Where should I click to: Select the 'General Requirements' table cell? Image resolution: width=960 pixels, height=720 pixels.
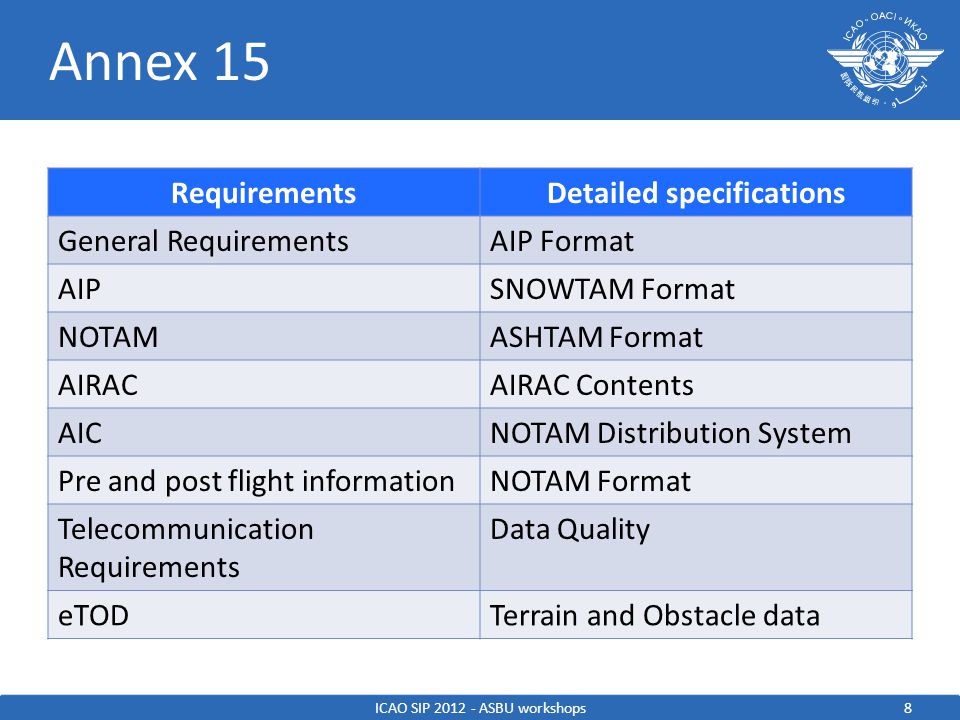[x=264, y=241]
